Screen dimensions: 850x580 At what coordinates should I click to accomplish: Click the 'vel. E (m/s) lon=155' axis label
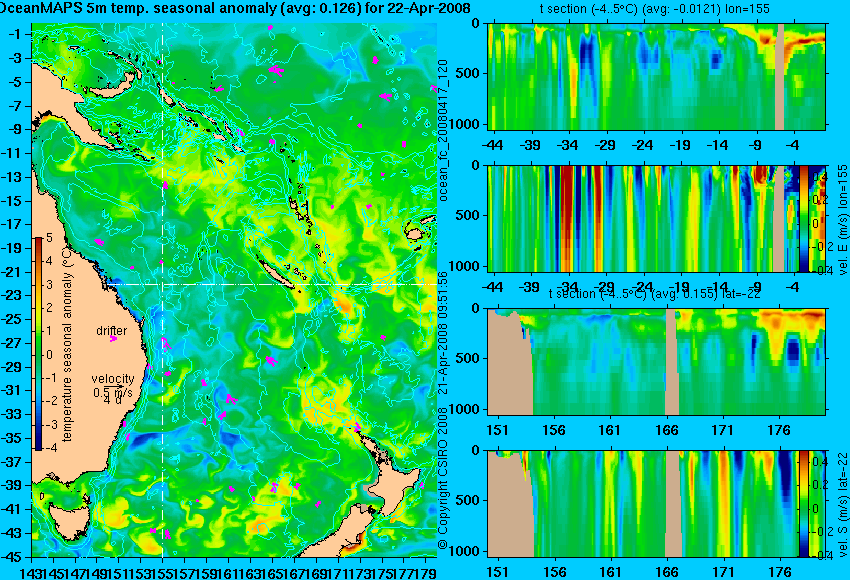coord(843,220)
